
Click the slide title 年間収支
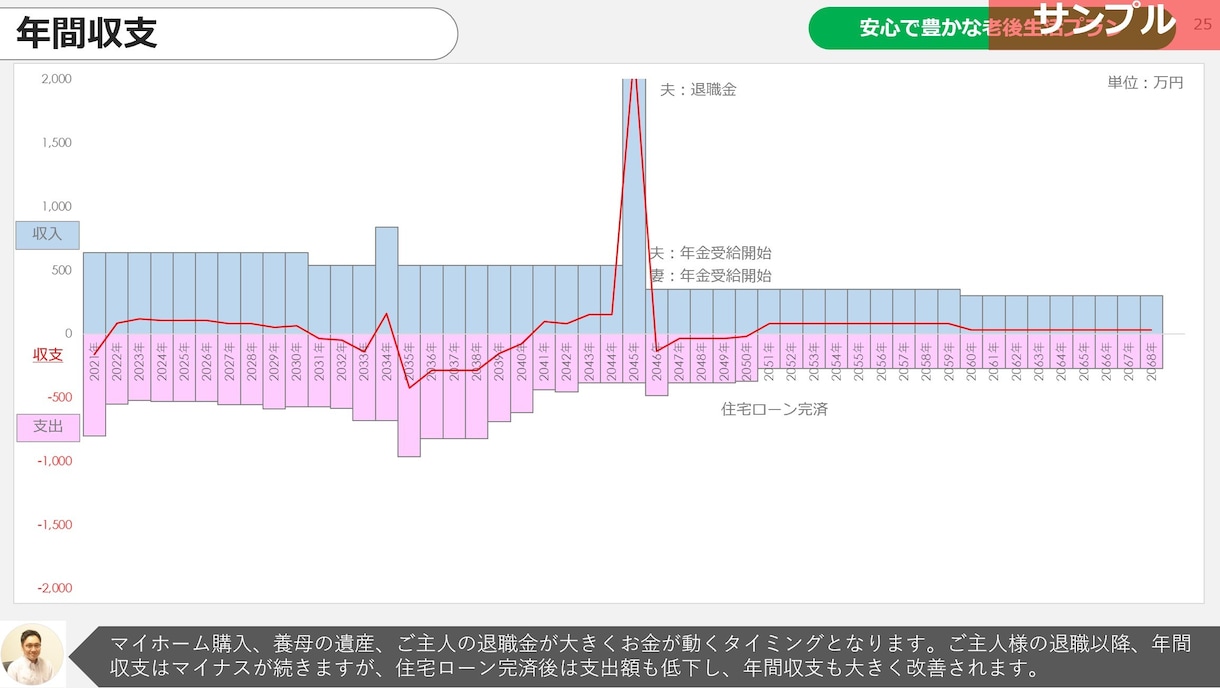point(87,33)
